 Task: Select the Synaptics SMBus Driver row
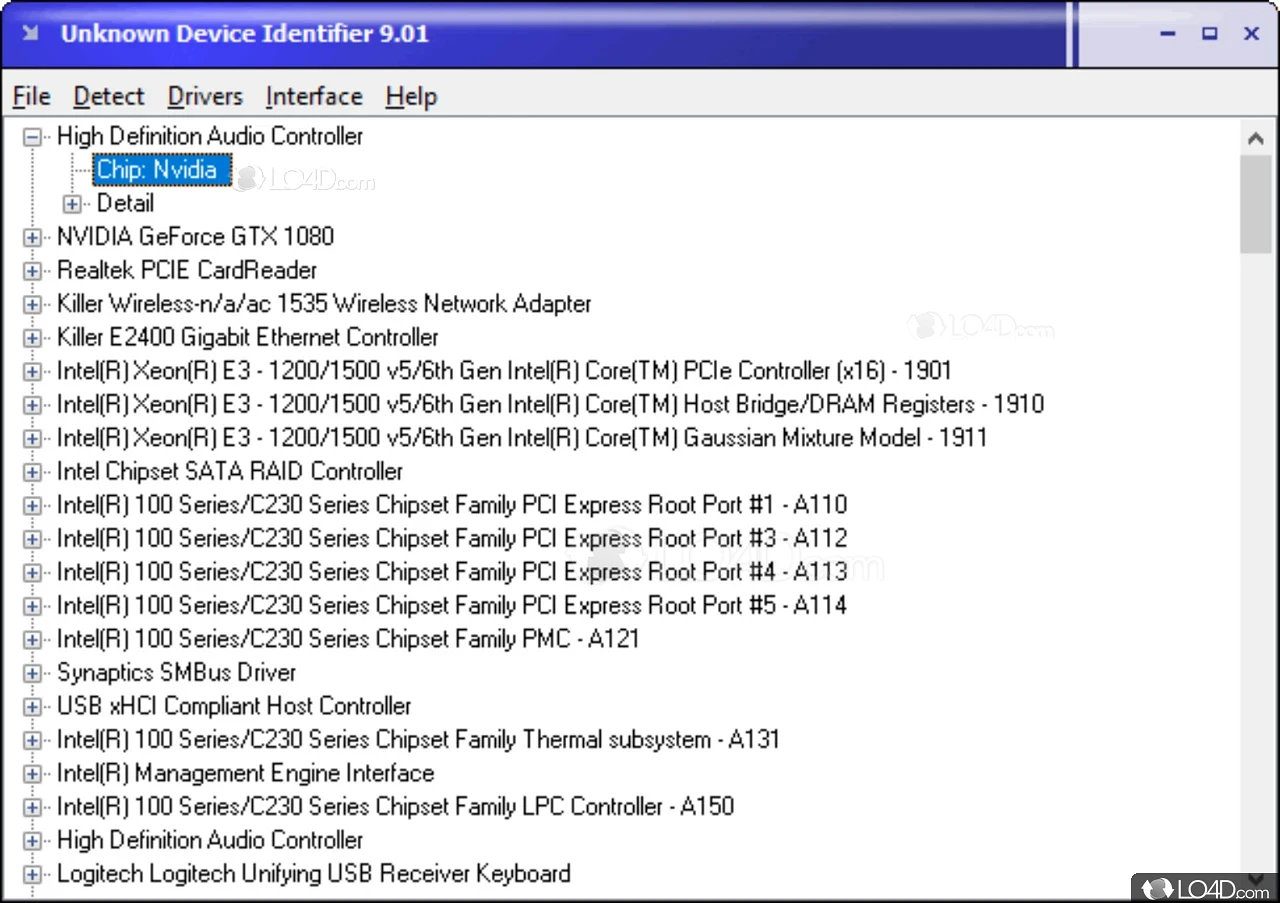176,672
